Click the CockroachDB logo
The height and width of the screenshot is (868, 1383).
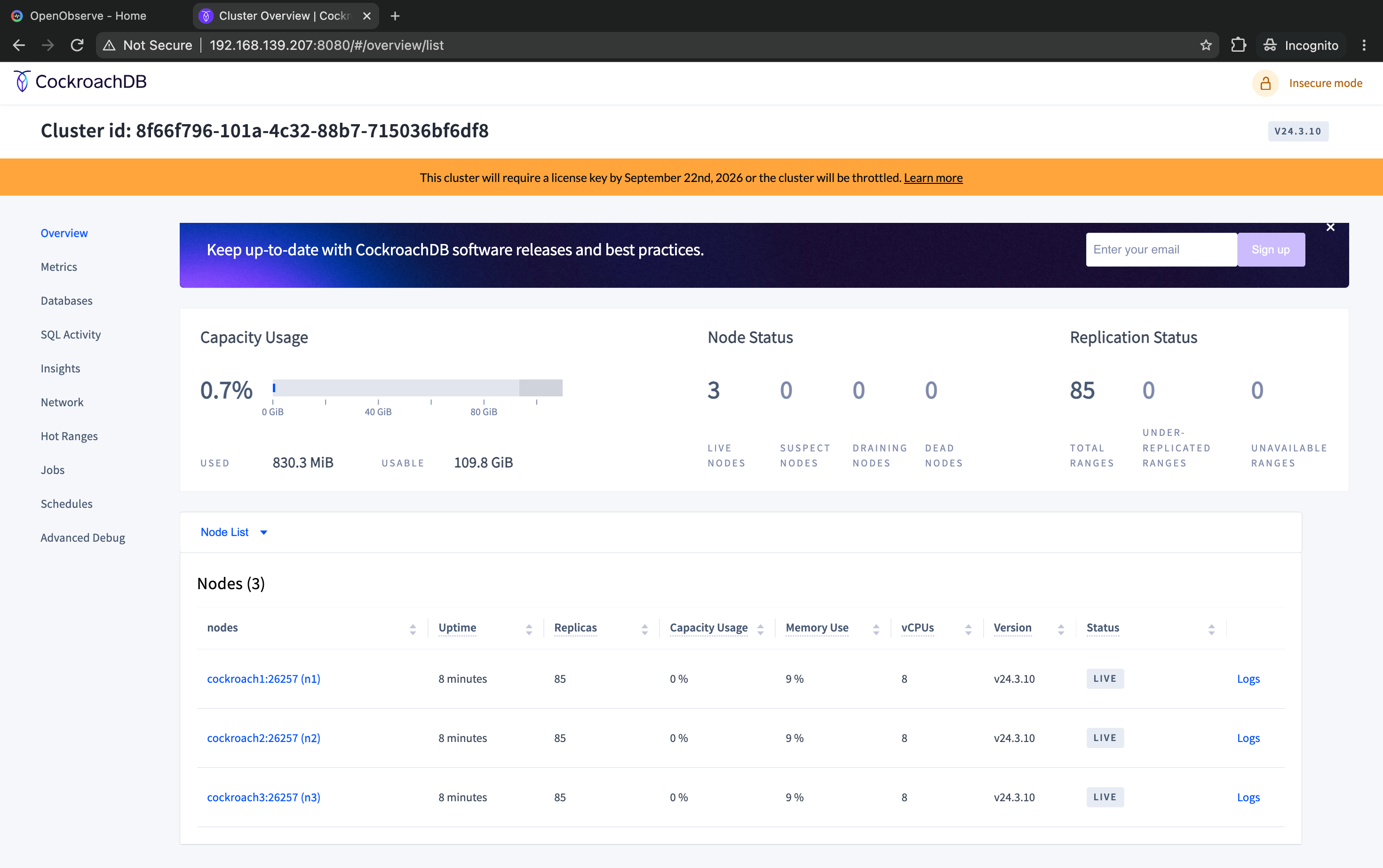pos(80,81)
